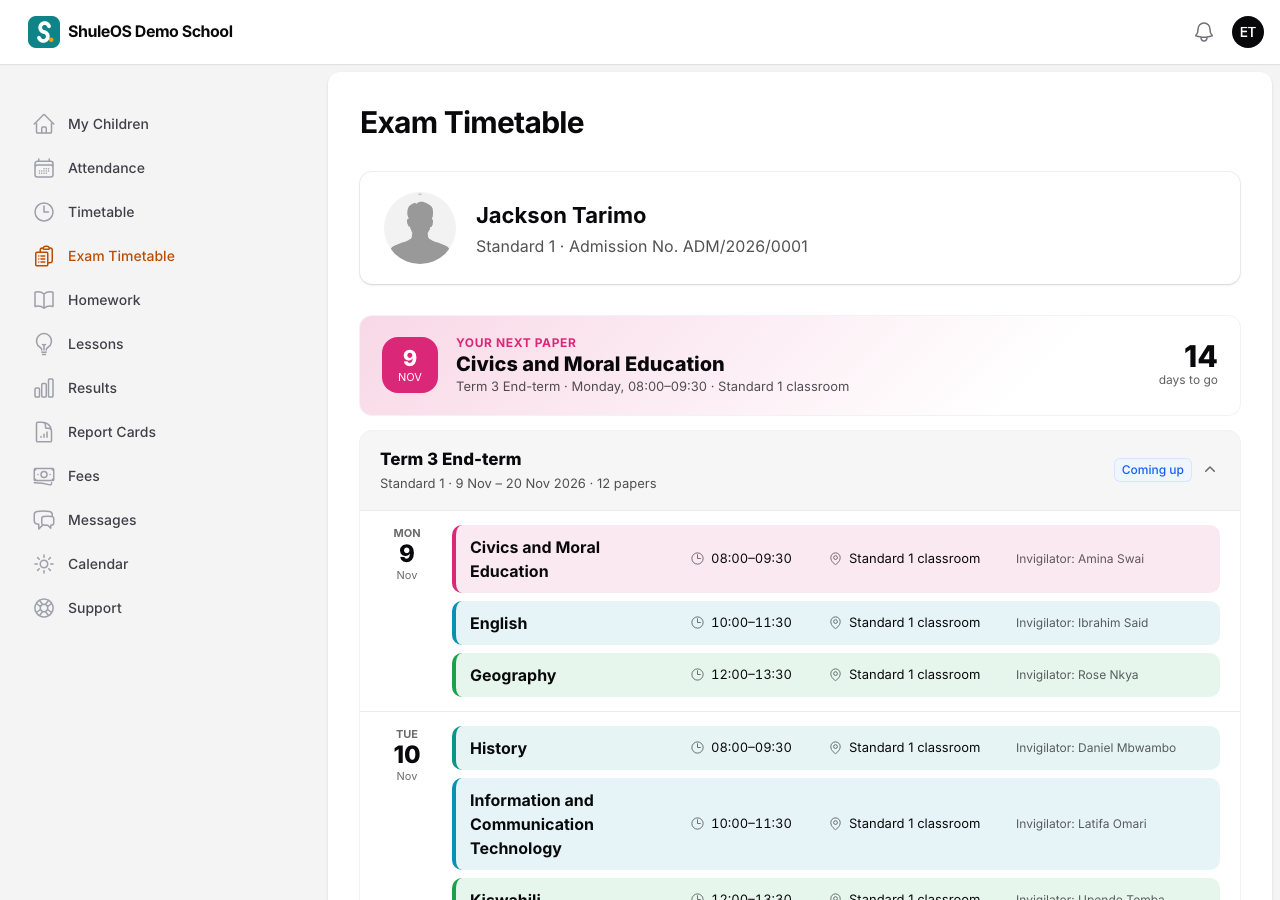The height and width of the screenshot is (900, 1280).
Task: Click the clock icon in History row
Action: point(698,748)
